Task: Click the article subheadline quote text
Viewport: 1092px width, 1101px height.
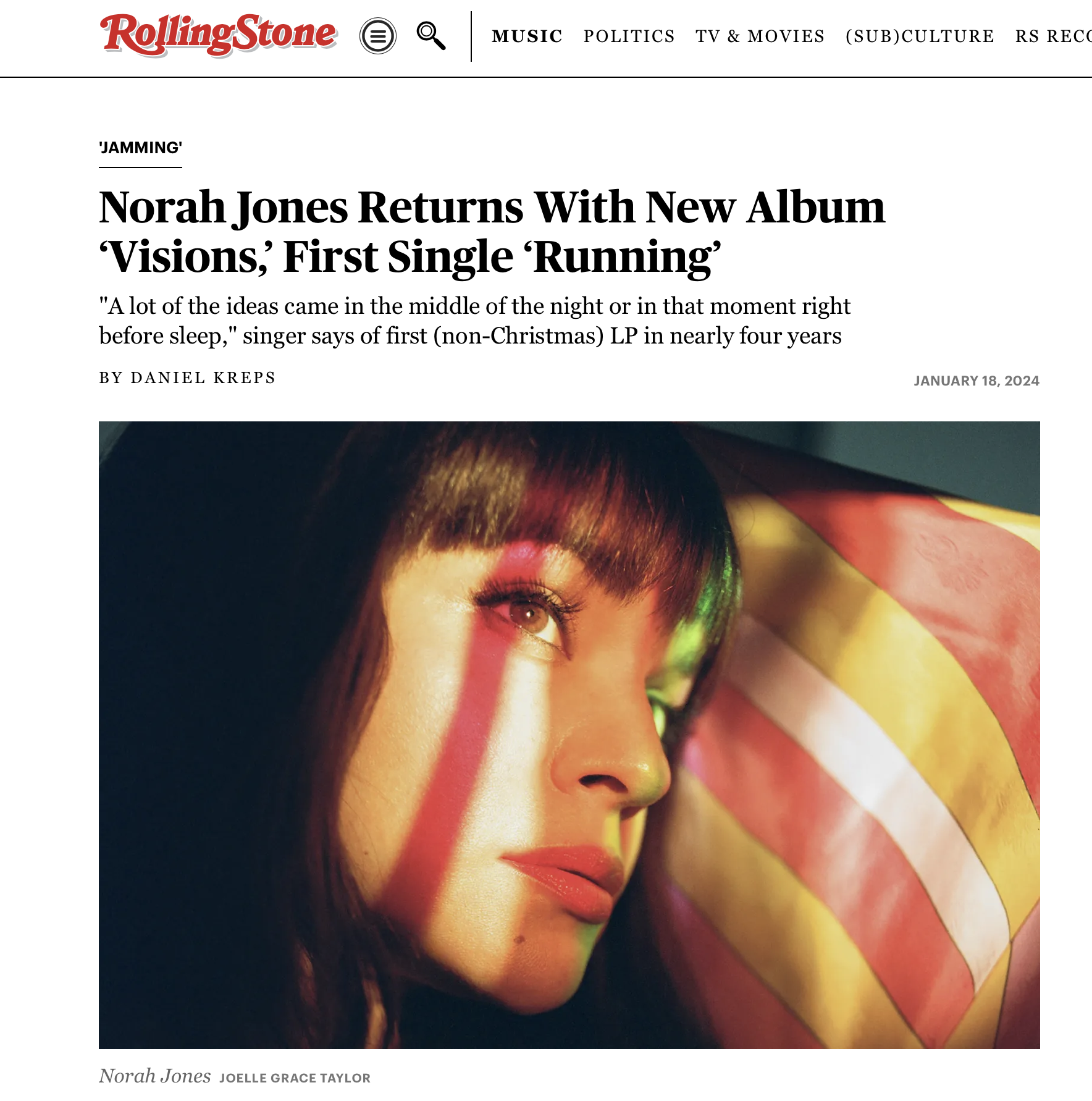Action: click(x=474, y=321)
